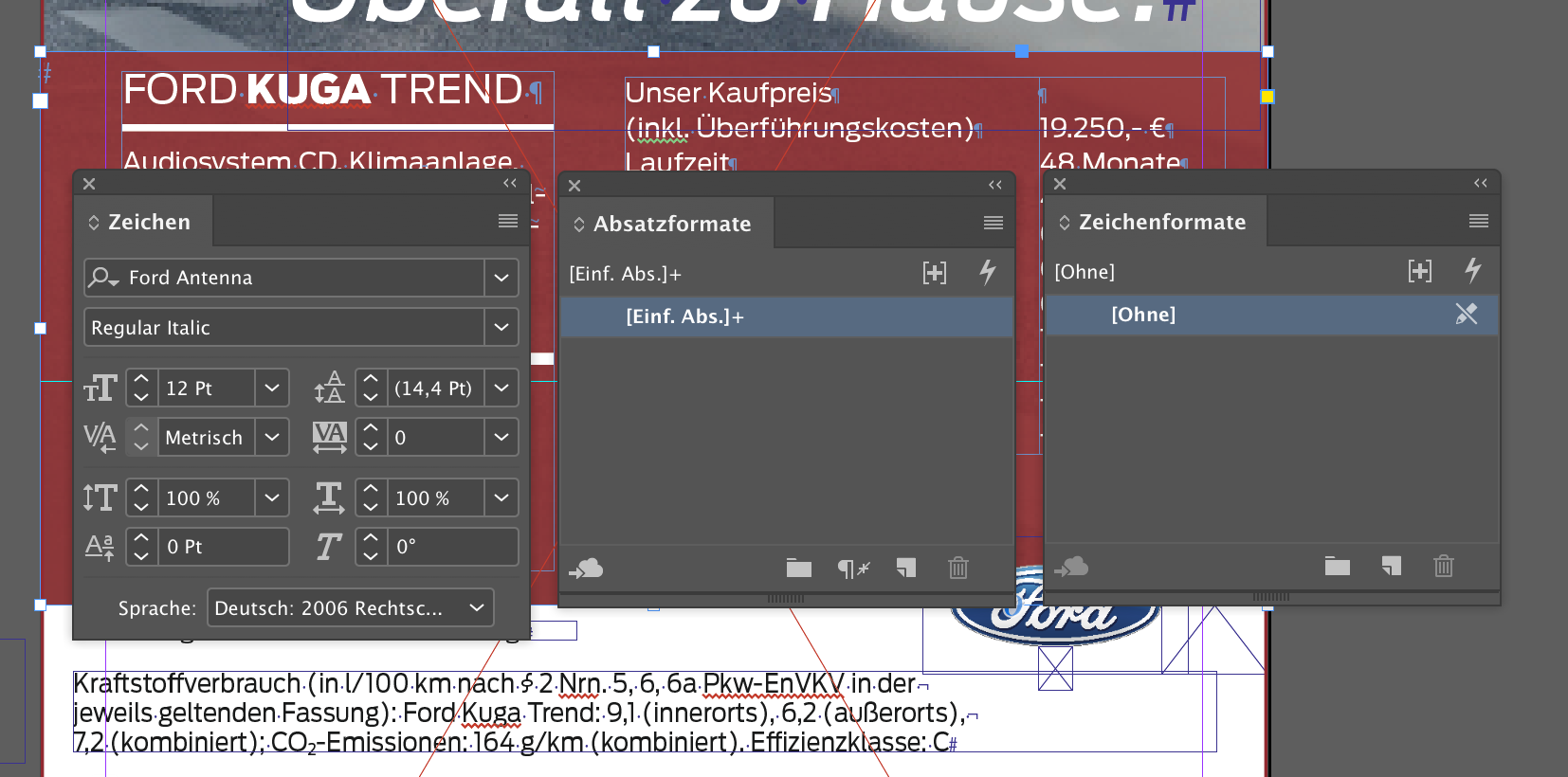The image size is (1568, 777).
Task: Select the Zeichenformate panel tab
Action: (1156, 222)
